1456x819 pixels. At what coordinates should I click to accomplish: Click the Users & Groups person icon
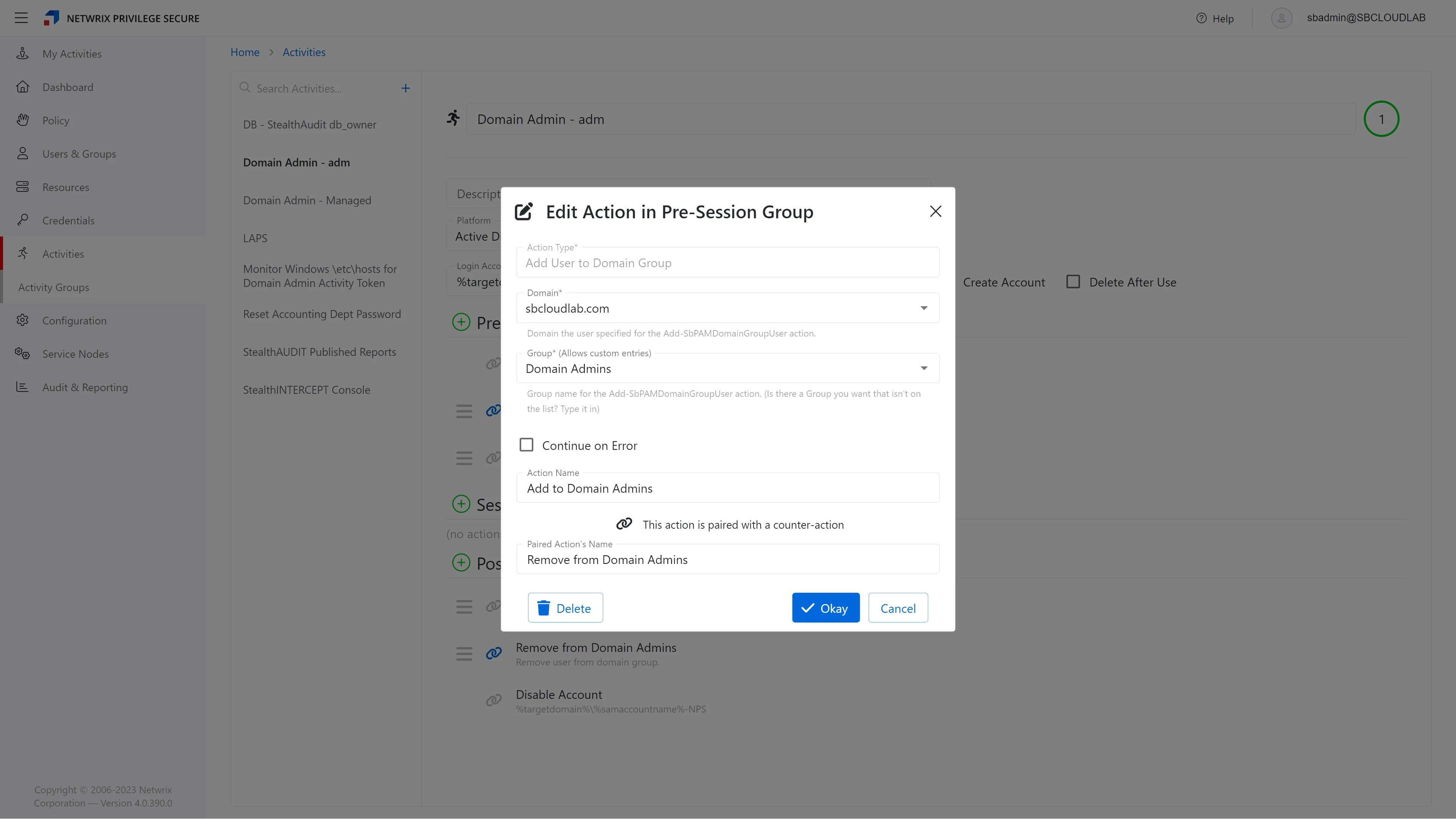coord(23,154)
